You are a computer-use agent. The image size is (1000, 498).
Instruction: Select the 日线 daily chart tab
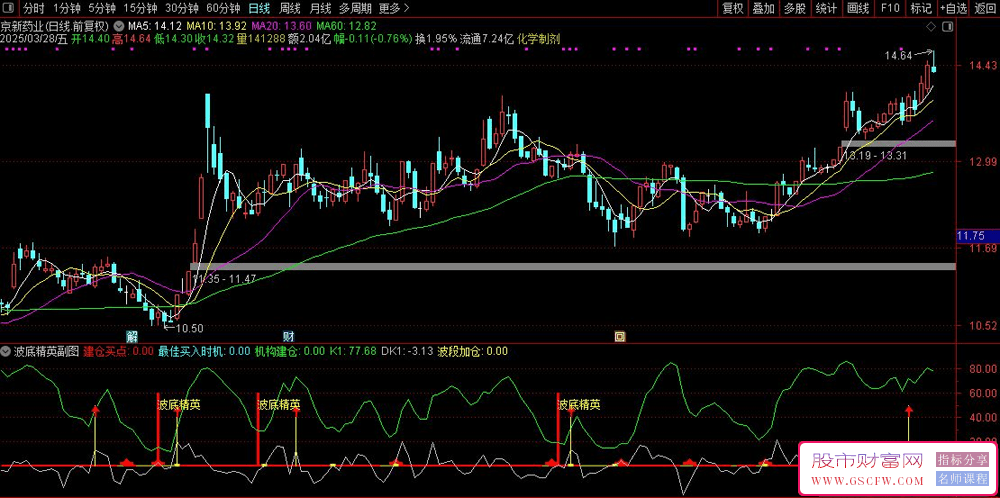point(259,8)
